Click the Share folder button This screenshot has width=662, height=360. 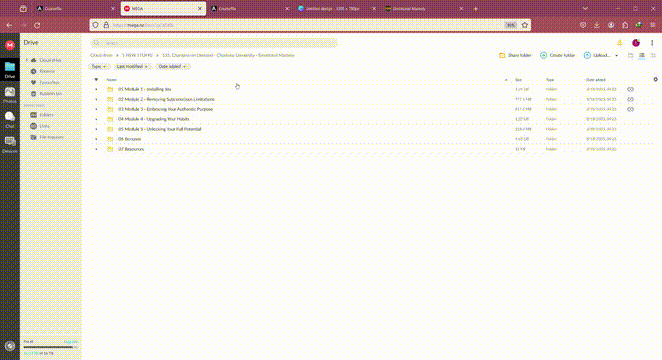click(515, 55)
